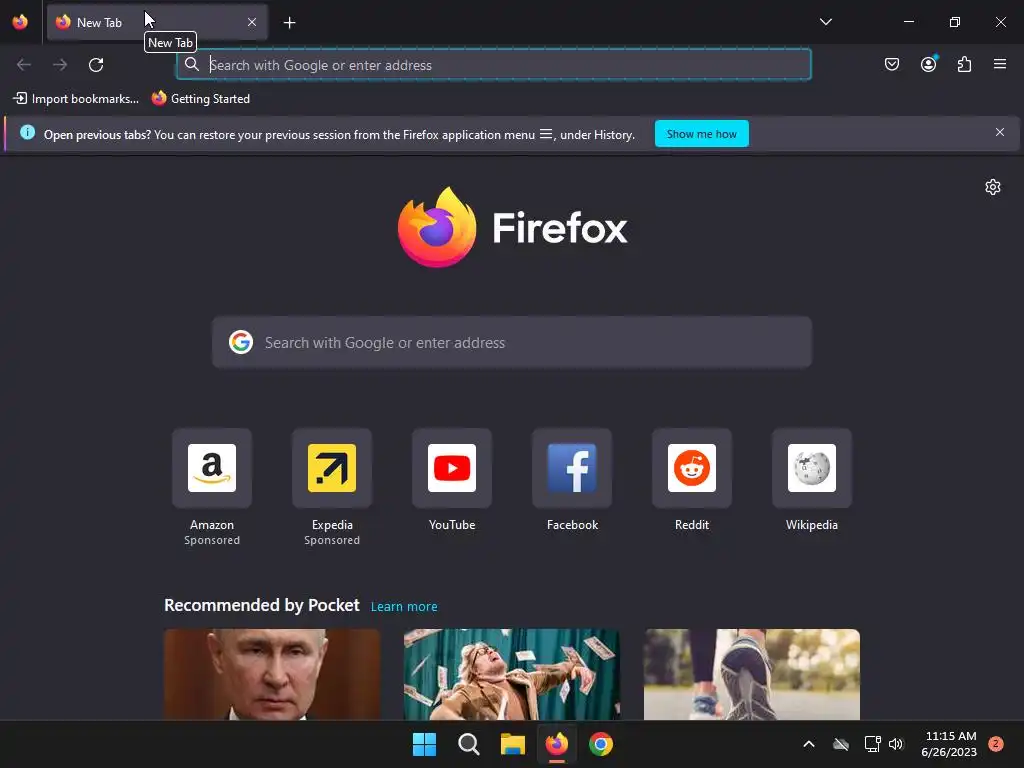Open the notification badge showing 2
Screen dimensions: 1024x768
point(995,744)
